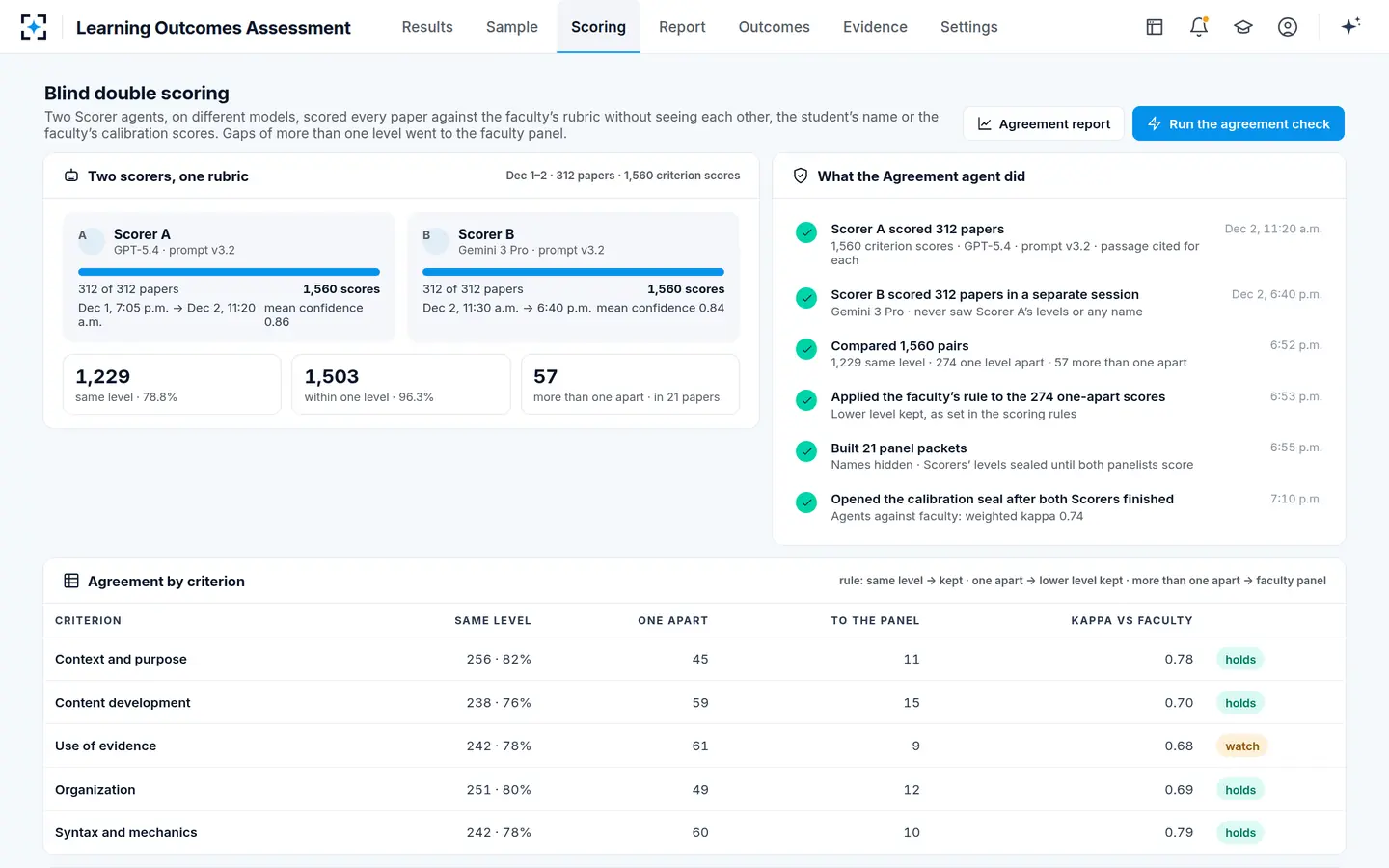1389x868 pixels.
Task: Click the Same Level column header
Action: 493,620
